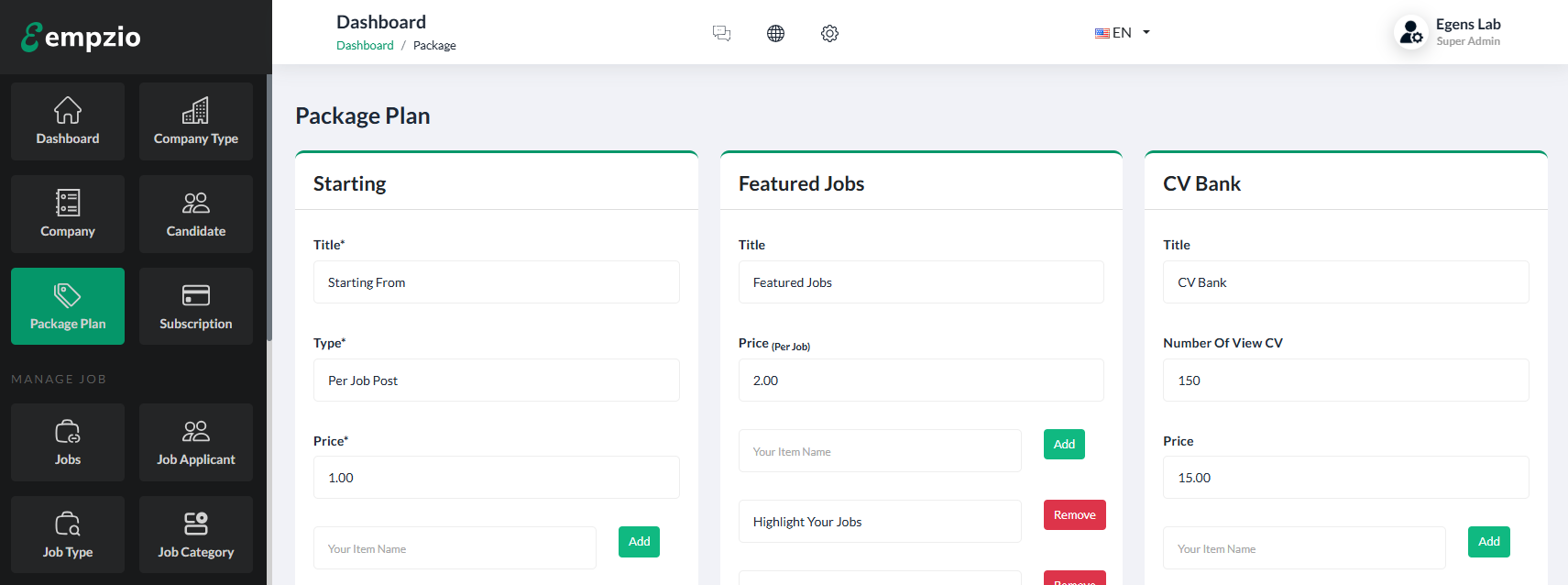Open the Jobs sidebar tile

(x=68, y=443)
